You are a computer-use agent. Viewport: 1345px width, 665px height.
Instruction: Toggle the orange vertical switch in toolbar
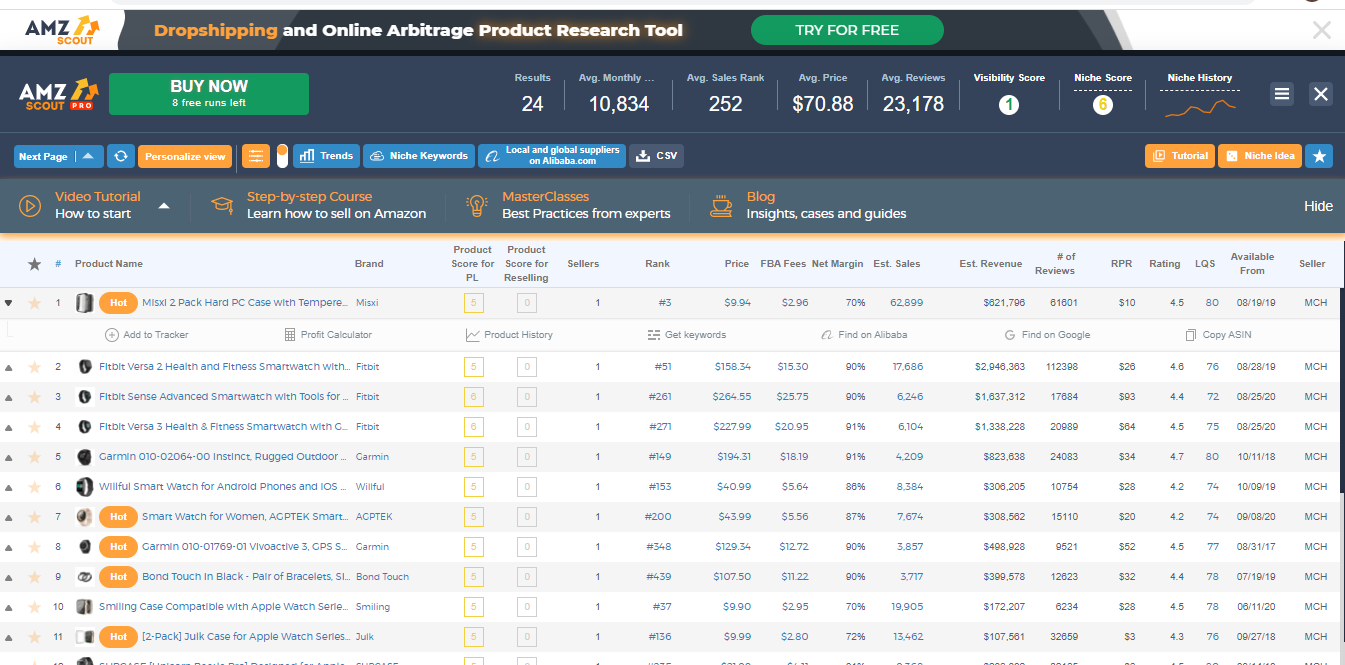(x=282, y=156)
